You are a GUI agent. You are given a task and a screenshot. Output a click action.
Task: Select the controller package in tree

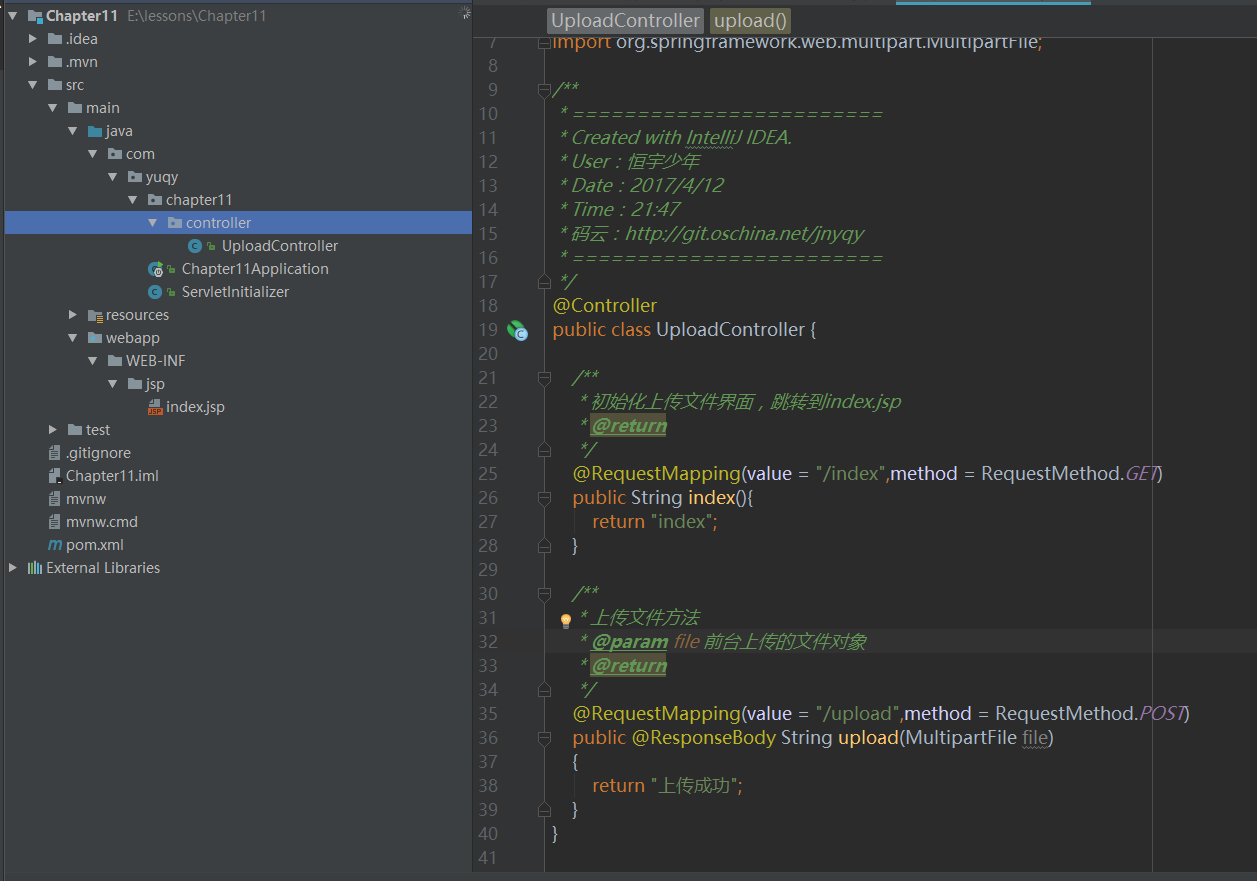218,223
